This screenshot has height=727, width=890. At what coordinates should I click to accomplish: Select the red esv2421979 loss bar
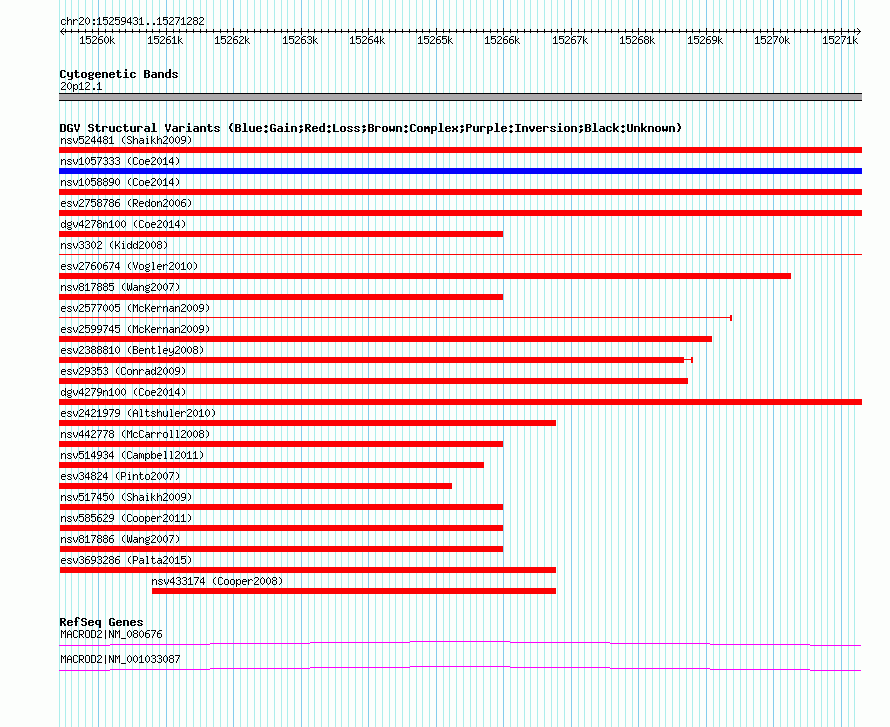click(308, 423)
